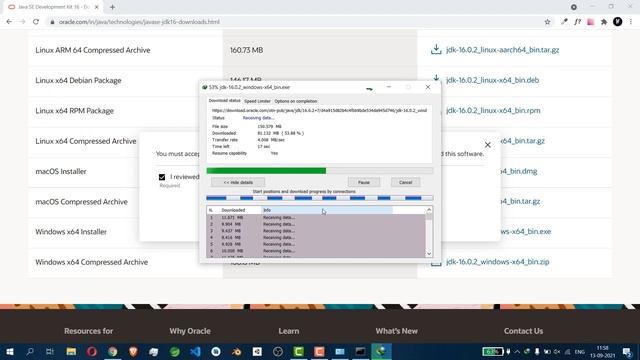The image size is (640, 360).
Task: Open Visual Studio Code from taskbar
Action: click(195, 351)
